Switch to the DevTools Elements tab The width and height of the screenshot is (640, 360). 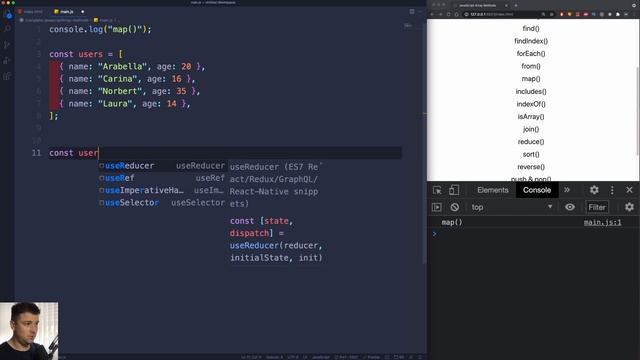493,190
